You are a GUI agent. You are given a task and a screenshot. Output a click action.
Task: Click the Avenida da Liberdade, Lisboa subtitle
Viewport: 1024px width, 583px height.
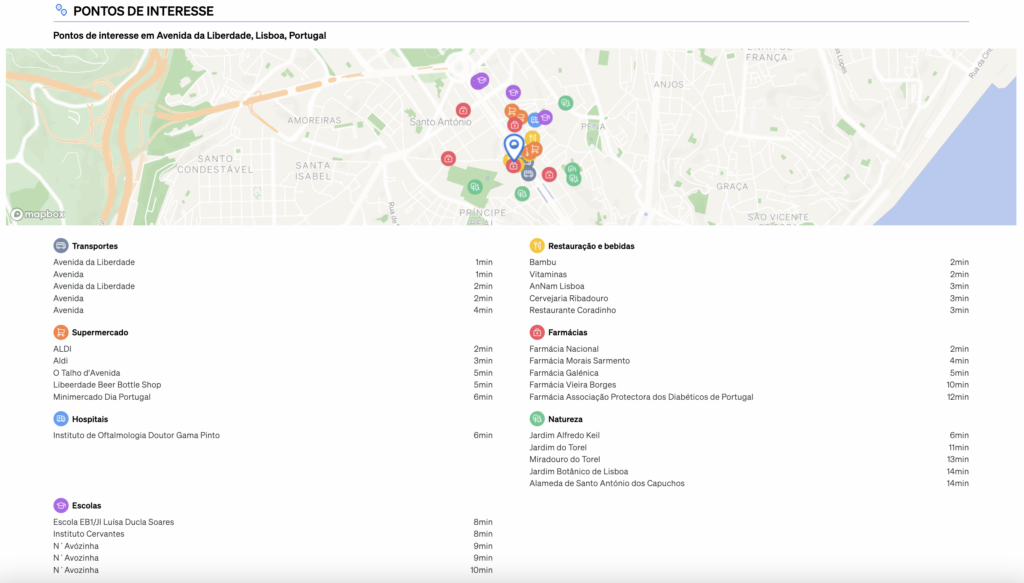tap(189, 35)
